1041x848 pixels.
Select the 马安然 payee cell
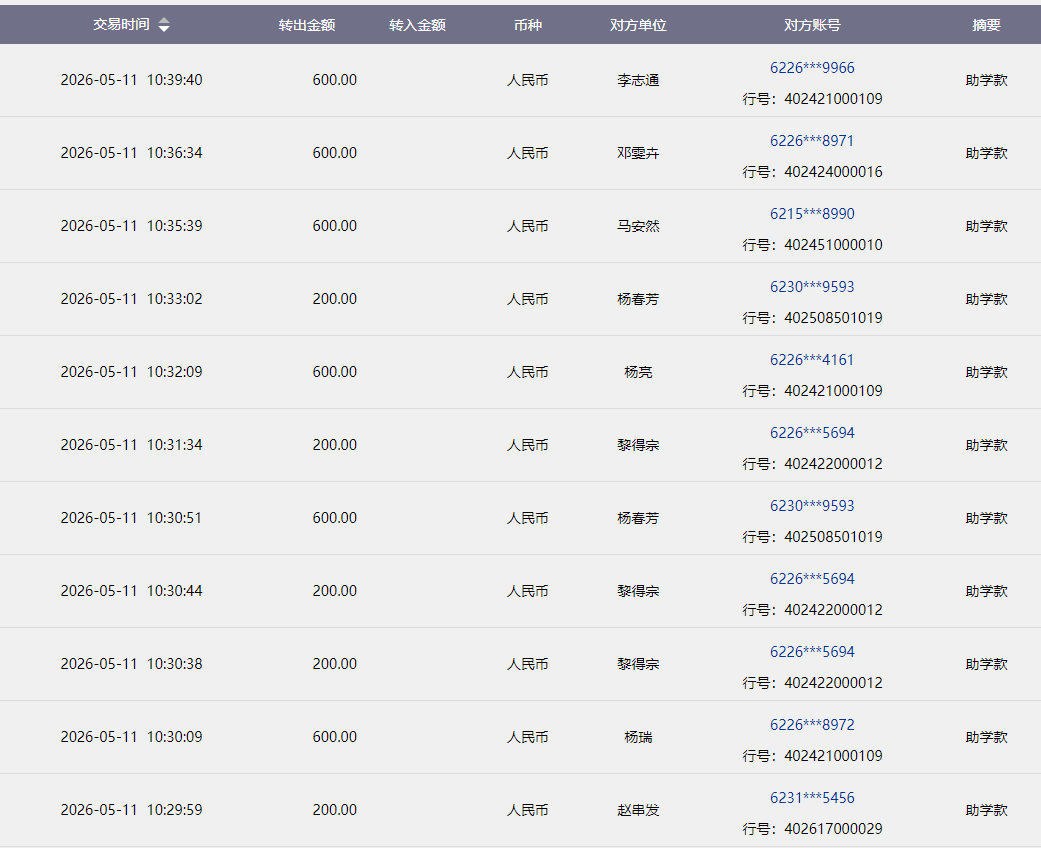[638, 226]
